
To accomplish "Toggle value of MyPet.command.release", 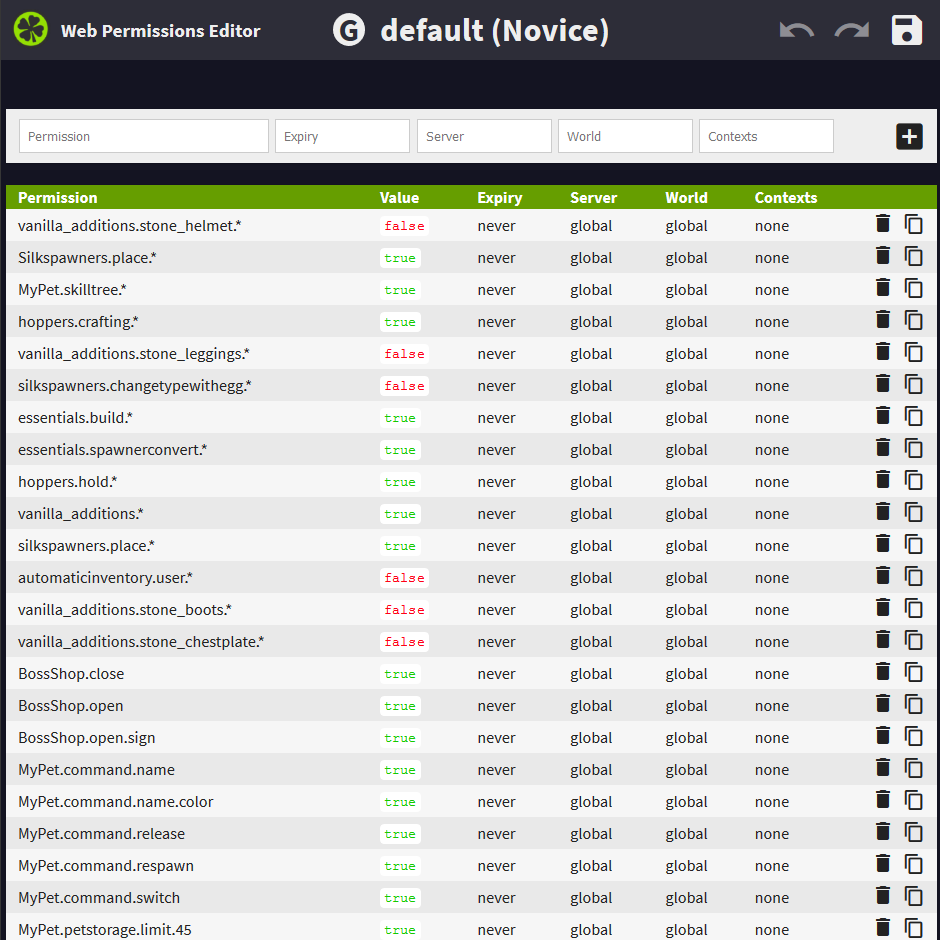I will tap(400, 834).
